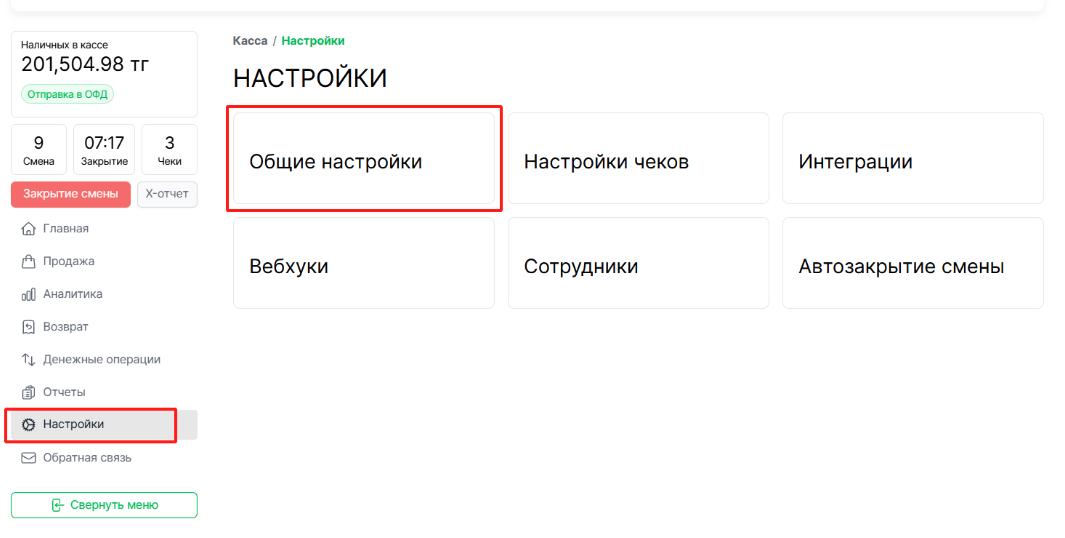Viewport: 1065px width, 538px height.
Task: Click the shopping bag icon beside Продажа
Action: 29,262
